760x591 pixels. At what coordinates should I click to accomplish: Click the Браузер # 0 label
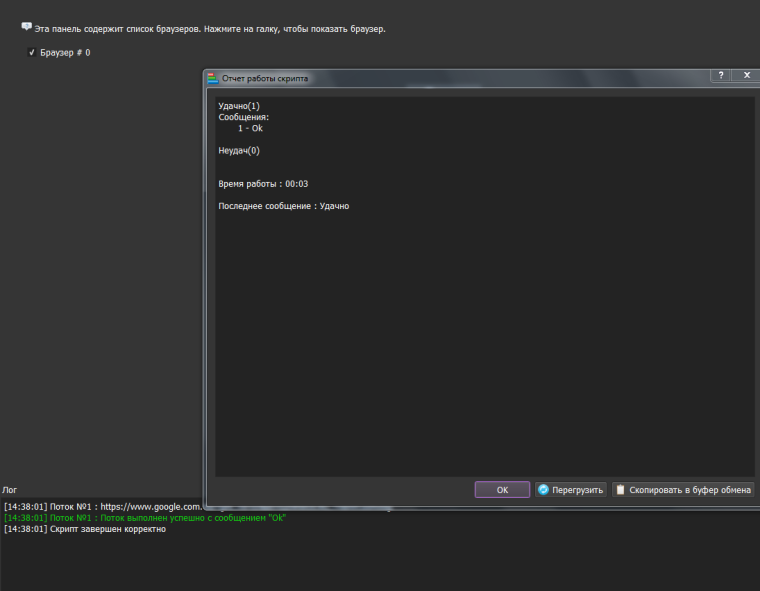tap(65, 52)
